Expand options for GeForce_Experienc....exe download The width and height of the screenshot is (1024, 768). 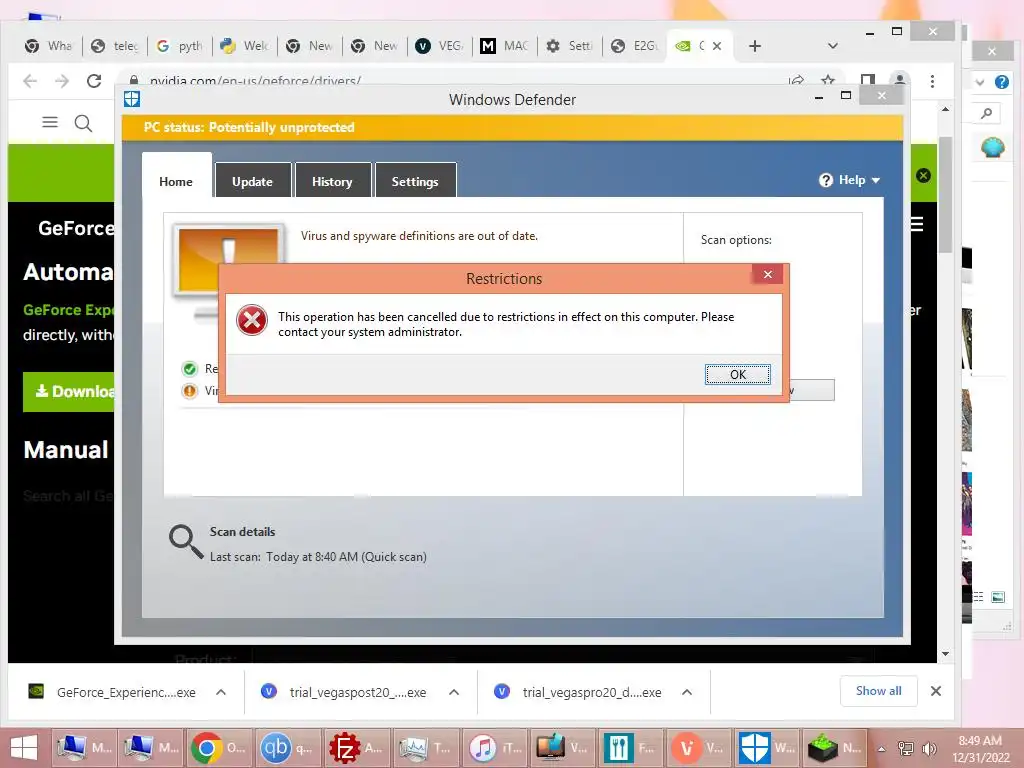tap(221, 692)
